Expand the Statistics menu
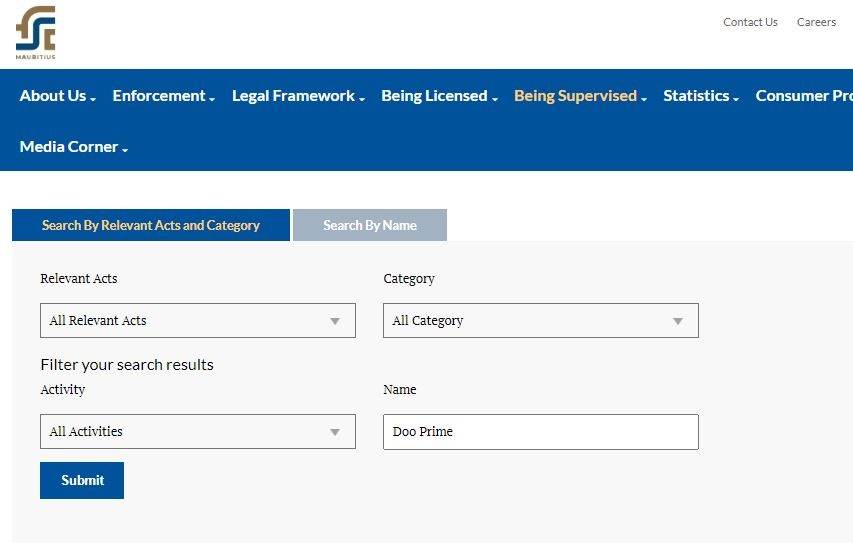 point(701,96)
